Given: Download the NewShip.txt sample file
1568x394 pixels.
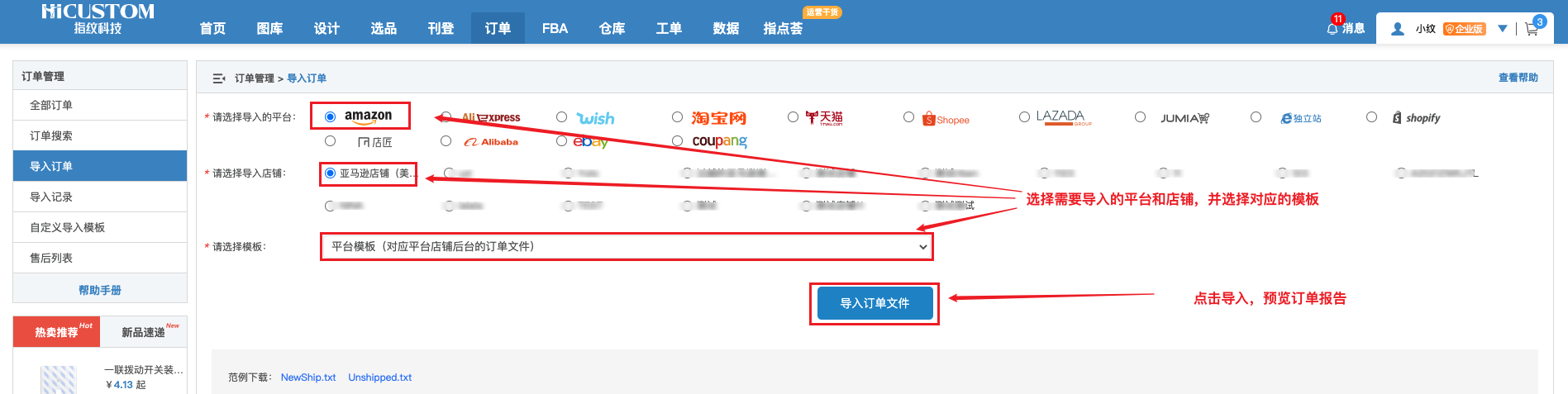Looking at the screenshot, I should tap(308, 377).
